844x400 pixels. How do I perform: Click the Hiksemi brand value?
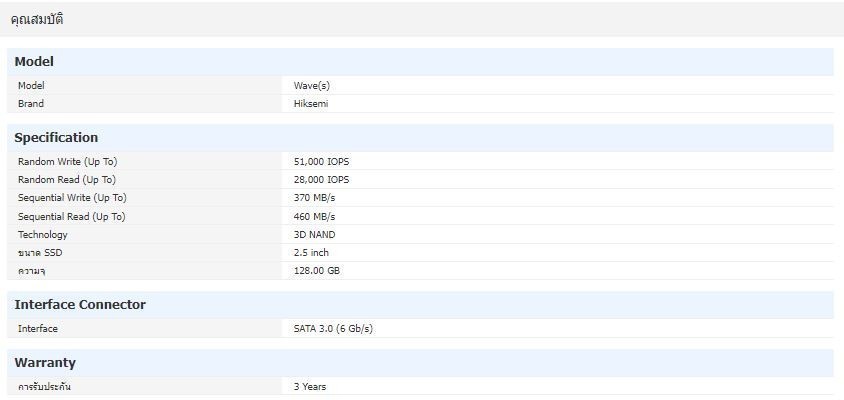[x=310, y=104]
